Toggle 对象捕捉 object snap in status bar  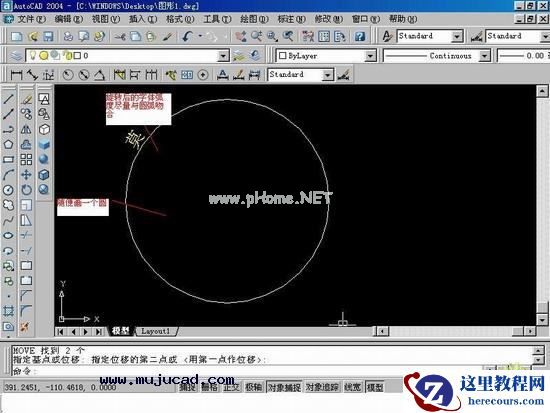(284, 387)
